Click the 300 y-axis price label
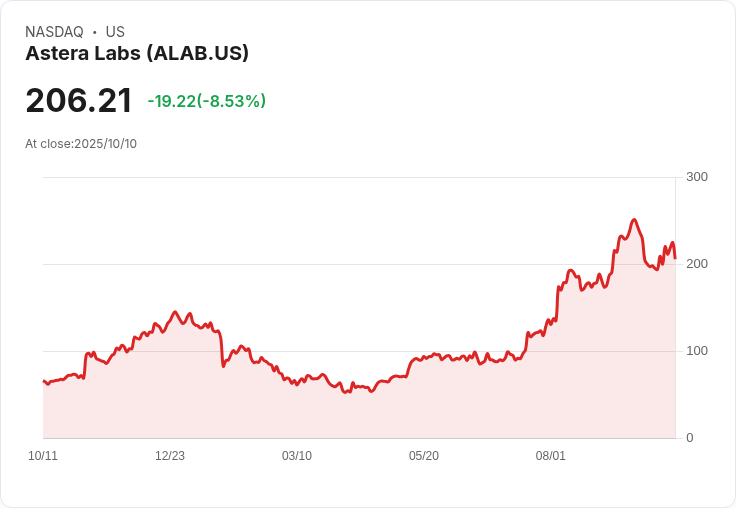736x508 pixels. (697, 177)
